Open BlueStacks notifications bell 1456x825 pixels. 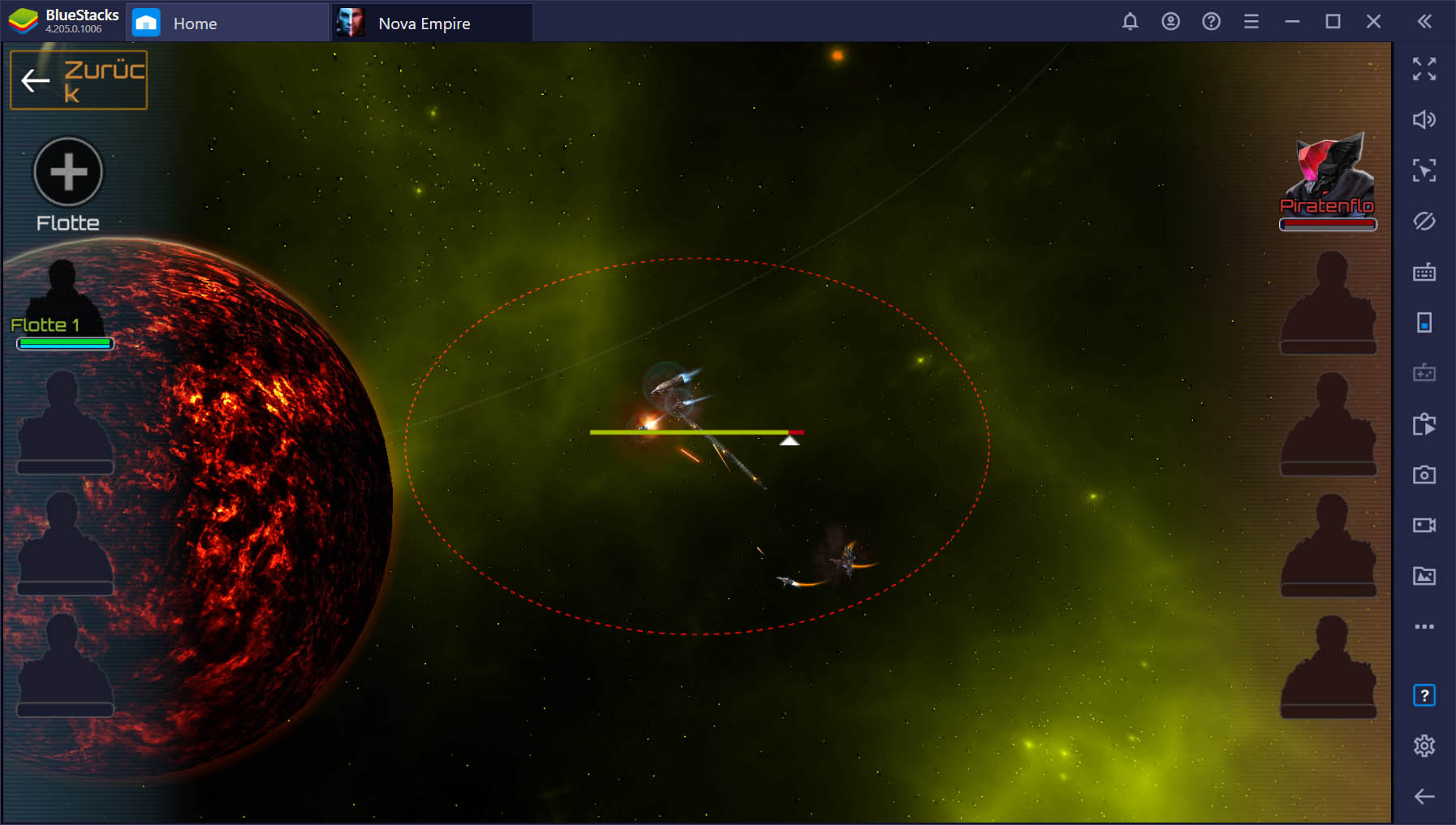tap(1130, 22)
